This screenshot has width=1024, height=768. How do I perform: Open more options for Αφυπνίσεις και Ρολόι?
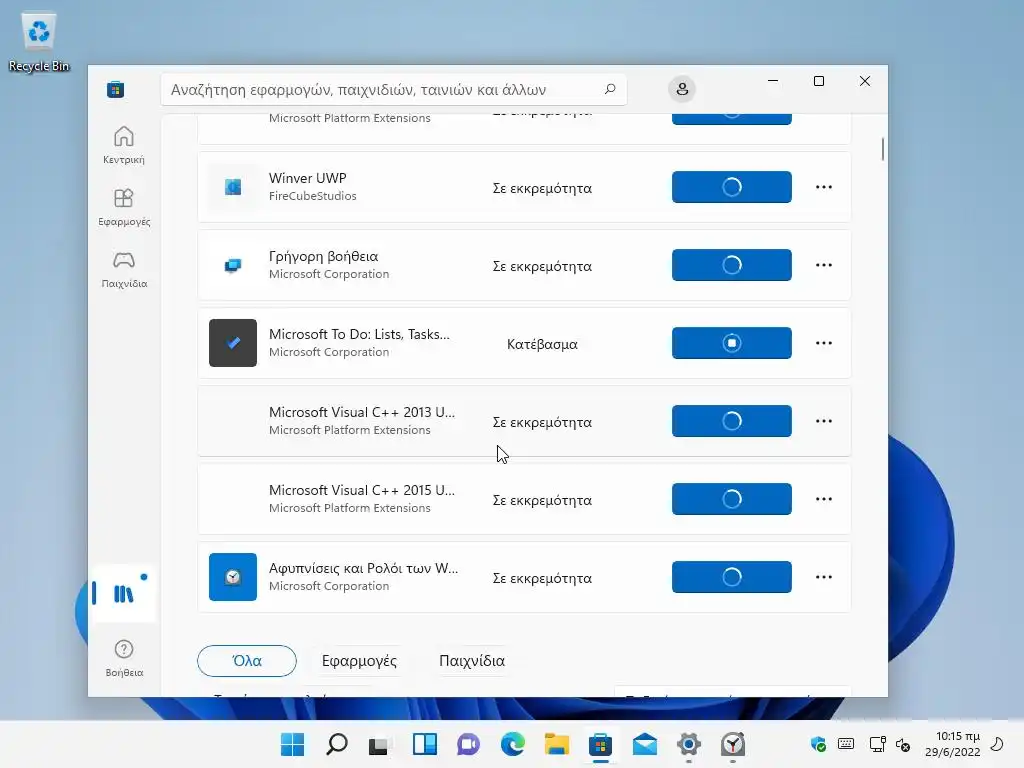[x=824, y=577]
